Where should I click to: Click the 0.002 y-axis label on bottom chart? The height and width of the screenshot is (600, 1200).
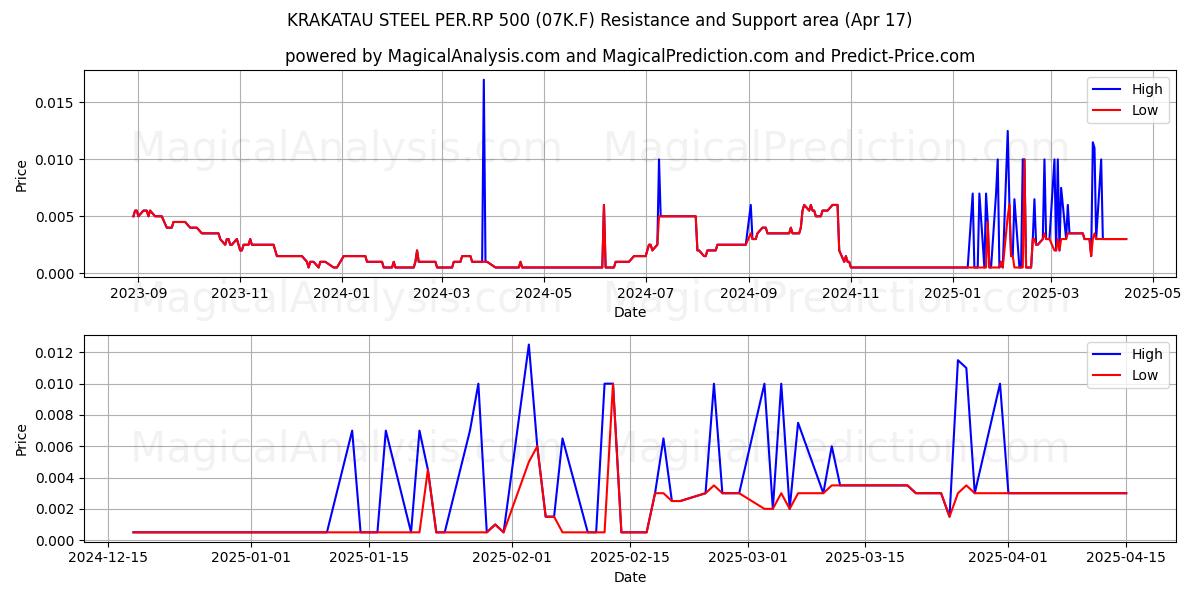tap(56, 510)
